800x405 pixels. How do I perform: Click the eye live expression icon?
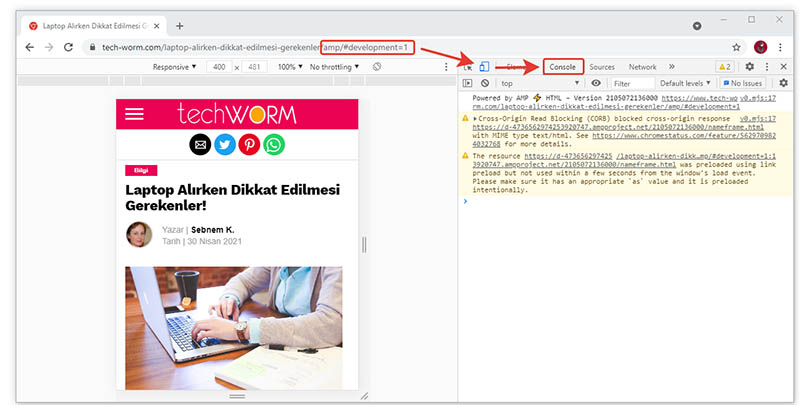tap(596, 84)
